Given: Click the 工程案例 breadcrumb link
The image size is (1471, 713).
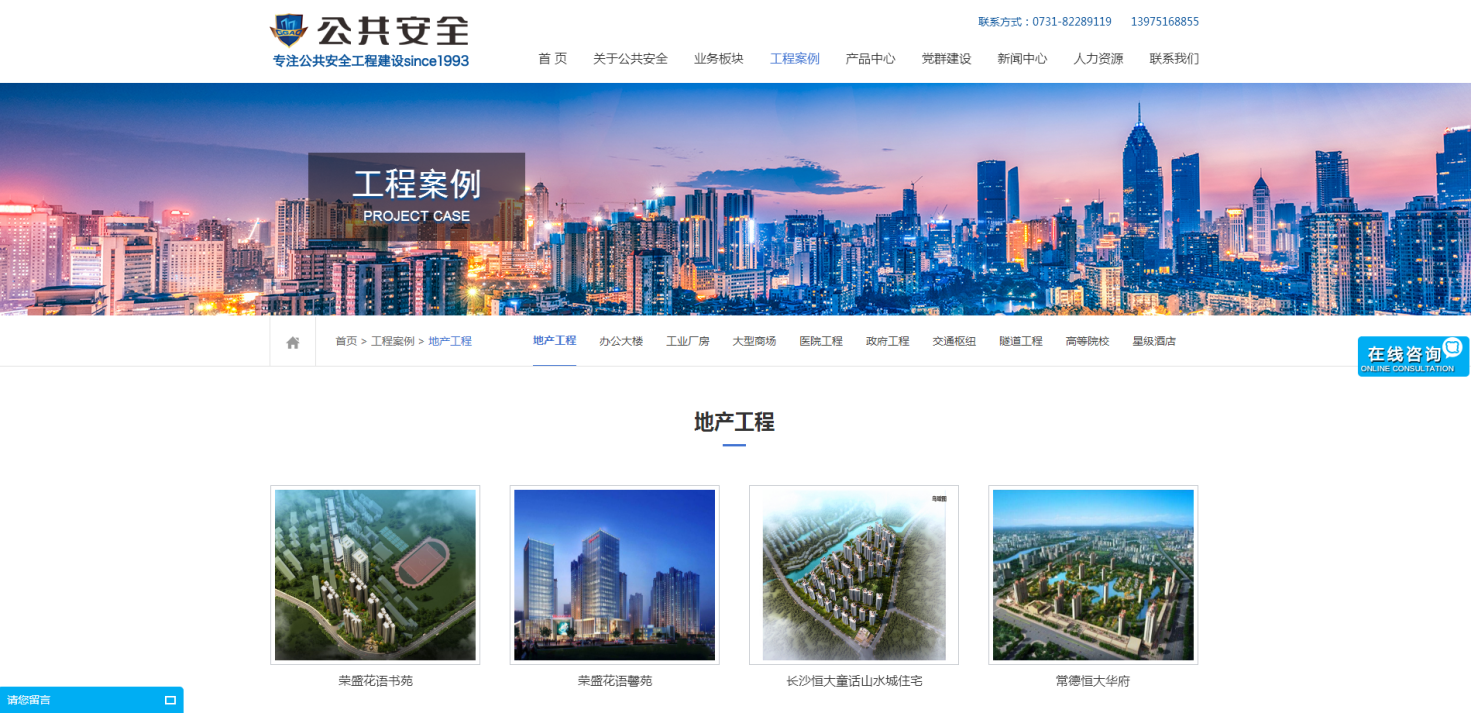Looking at the screenshot, I should (392, 341).
